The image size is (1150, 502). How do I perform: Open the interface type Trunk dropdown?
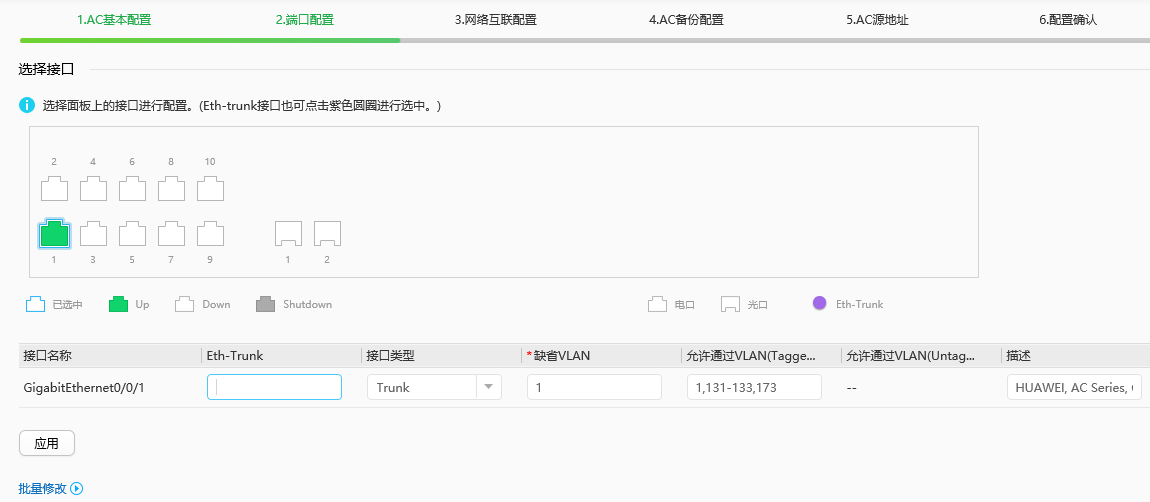click(434, 387)
